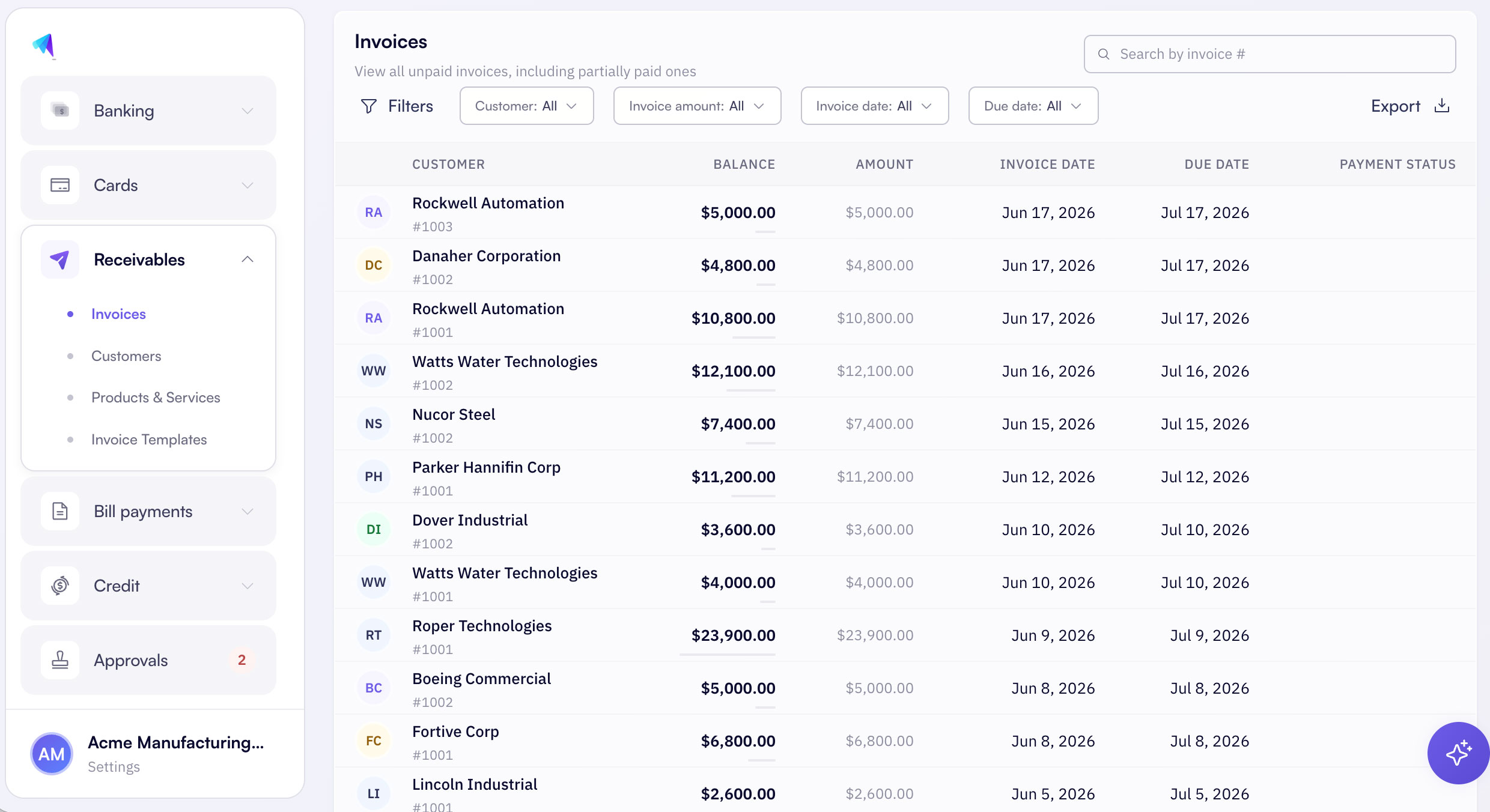Image resolution: width=1490 pixels, height=812 pixels.
Task: Open the Invoice amount: All dropdown
Action: (697, 106)
